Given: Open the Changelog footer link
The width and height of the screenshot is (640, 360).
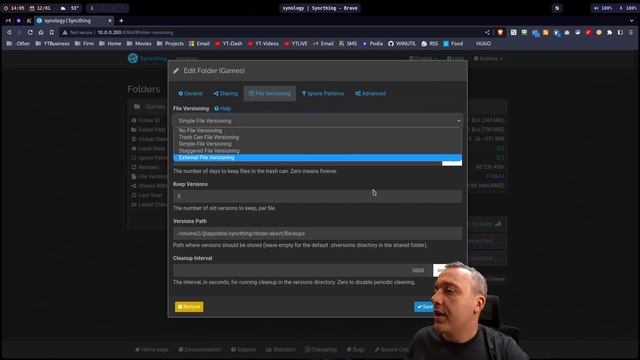Looking at the screenshot, I should (321, 349).
